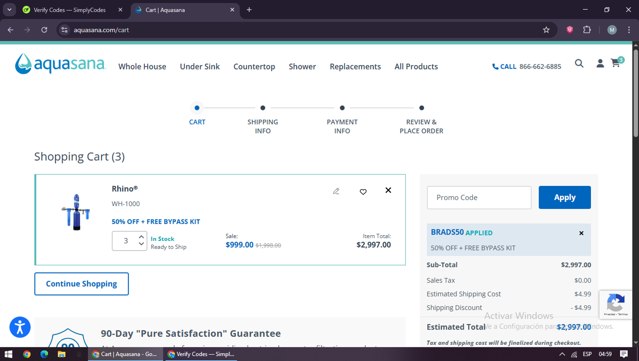Open the shopping cart icon in header

pyautogui.click(x=617, y=62)
